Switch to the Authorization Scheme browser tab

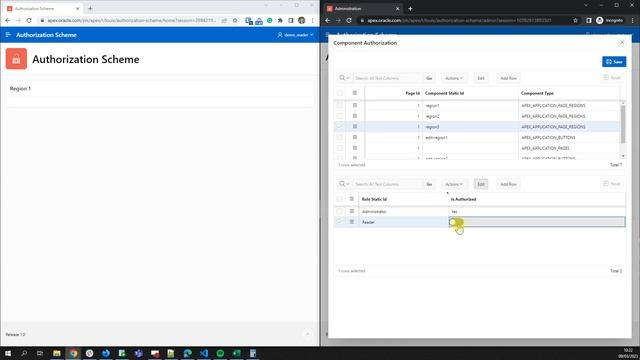(41, 8)
